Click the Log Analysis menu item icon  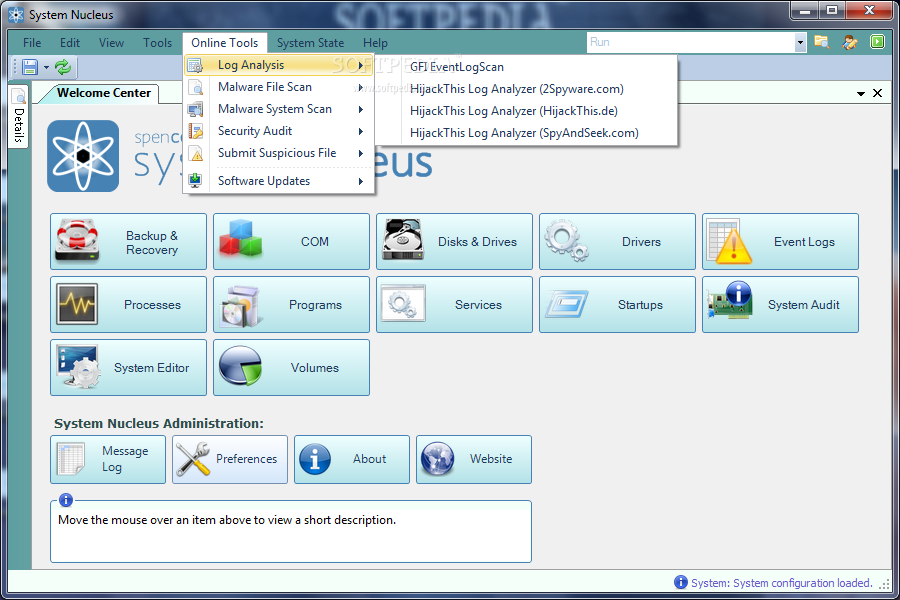(195, 65)
